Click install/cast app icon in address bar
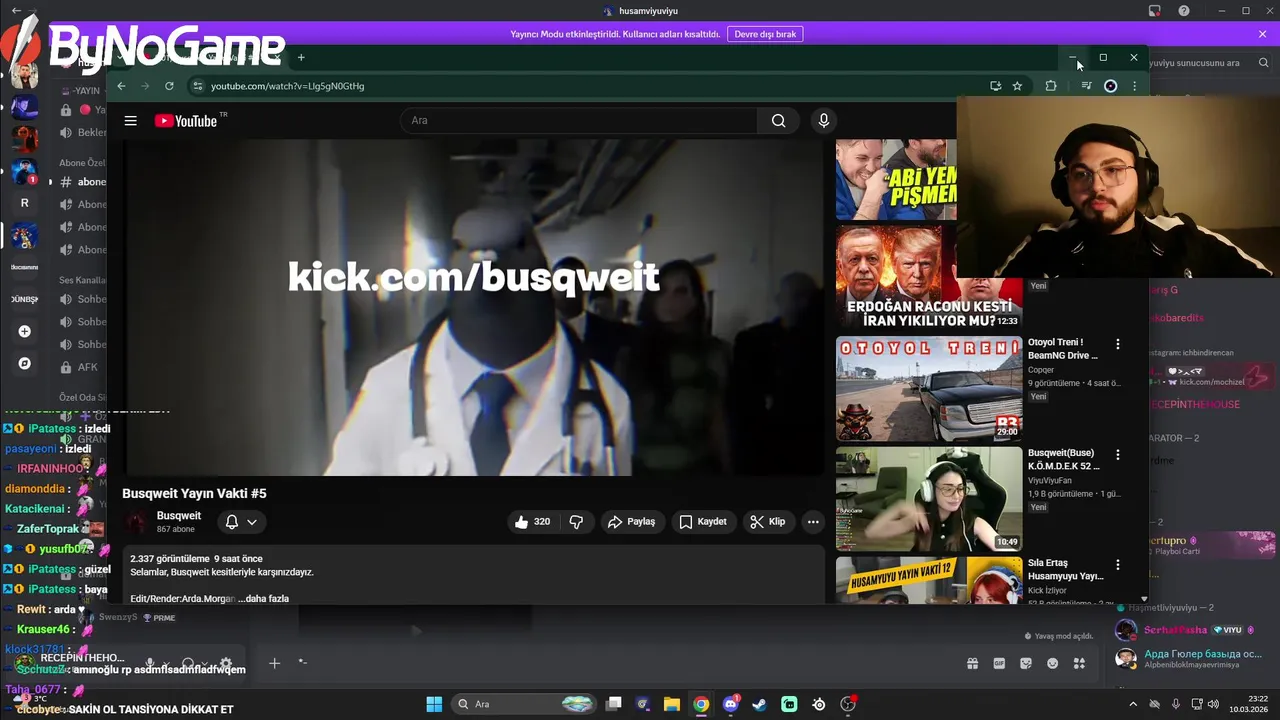The image size is (1280, 720). pos(995,86)
